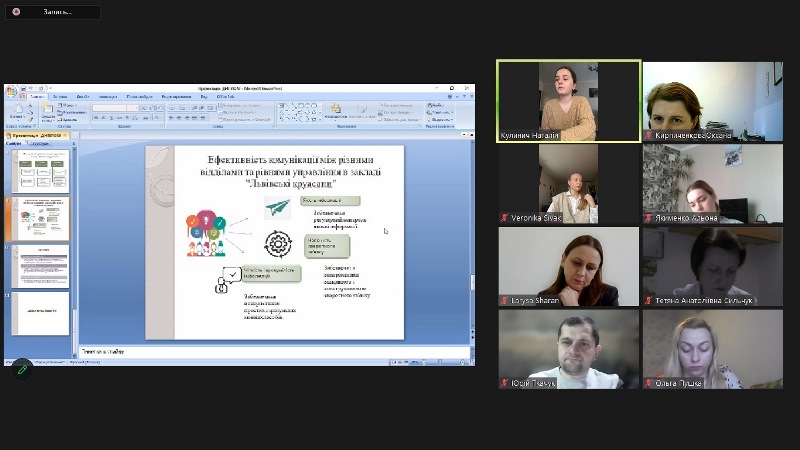Screen dimensions: 800x450
Task: Click the slide pane vertical scrollbar thumb
Action: (472, 282)
